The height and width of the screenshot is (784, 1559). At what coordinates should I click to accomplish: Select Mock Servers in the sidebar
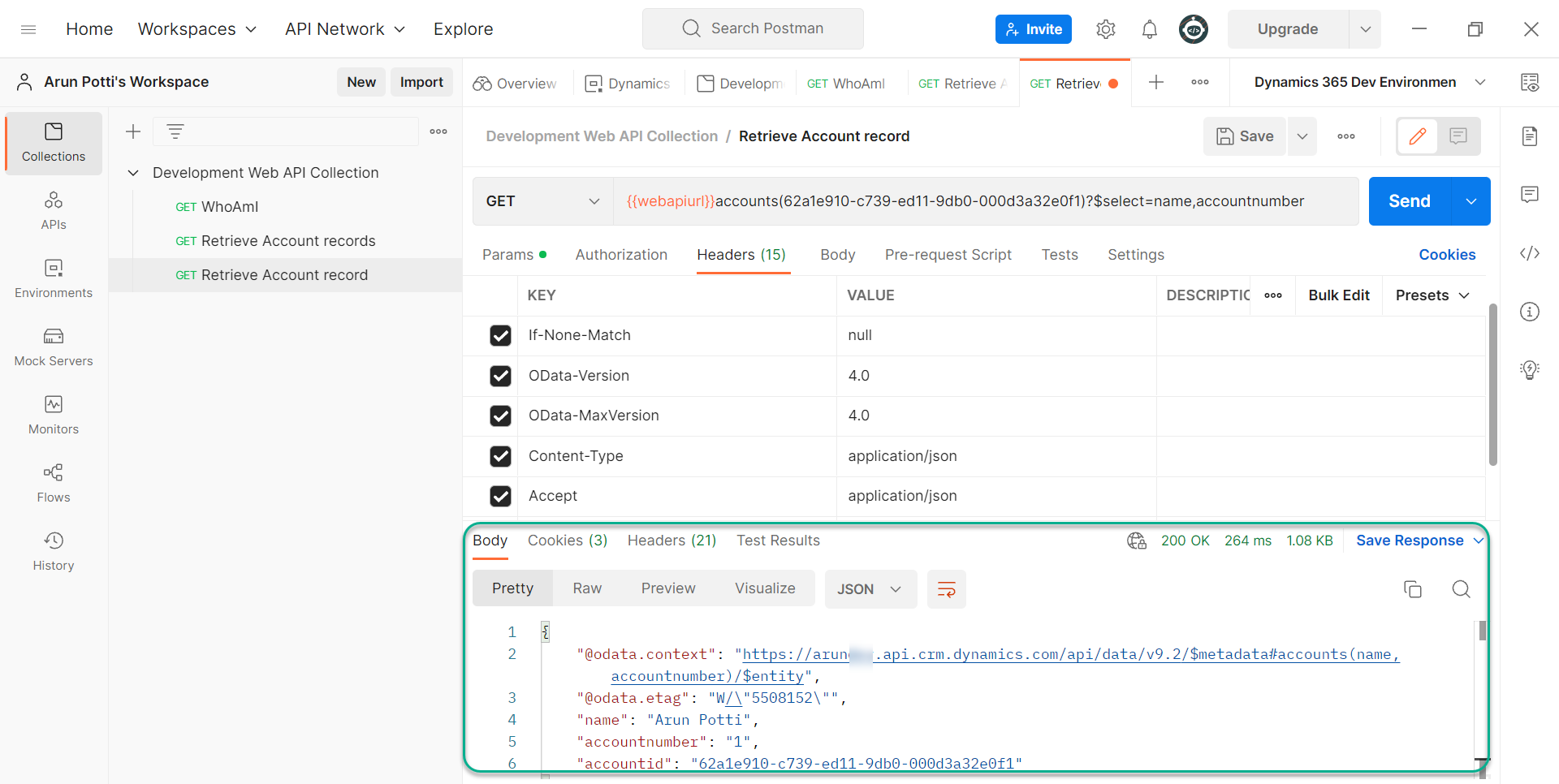[x=53, y=347]
